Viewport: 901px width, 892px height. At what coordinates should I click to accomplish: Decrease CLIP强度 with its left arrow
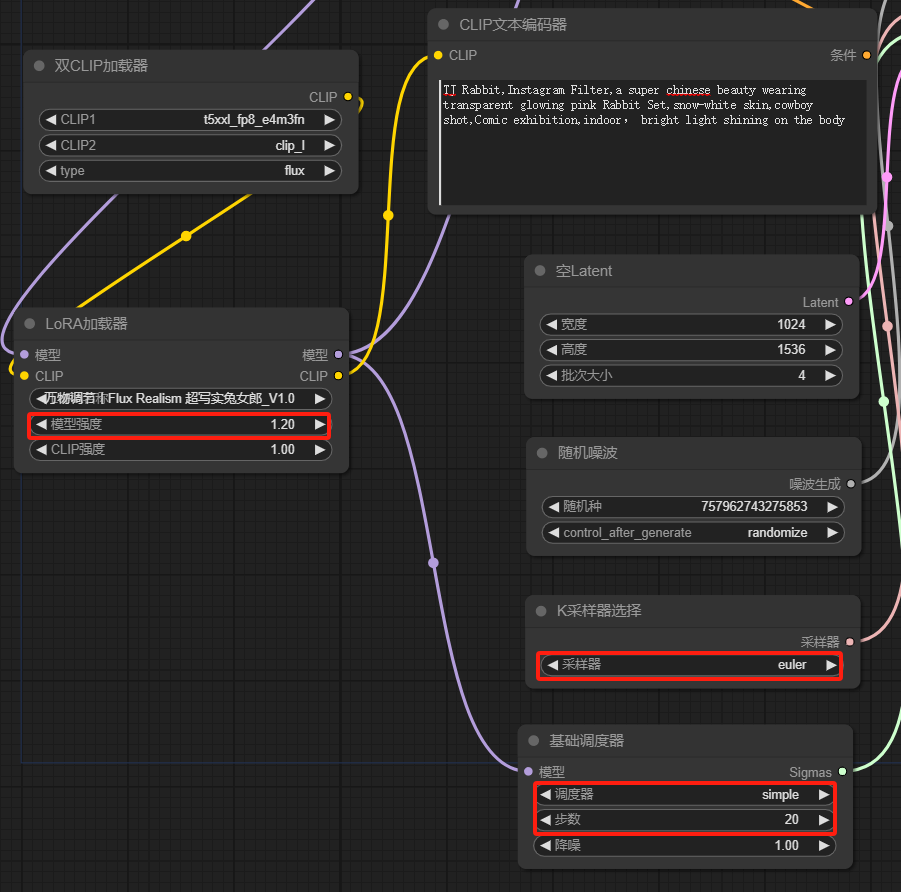41,449
